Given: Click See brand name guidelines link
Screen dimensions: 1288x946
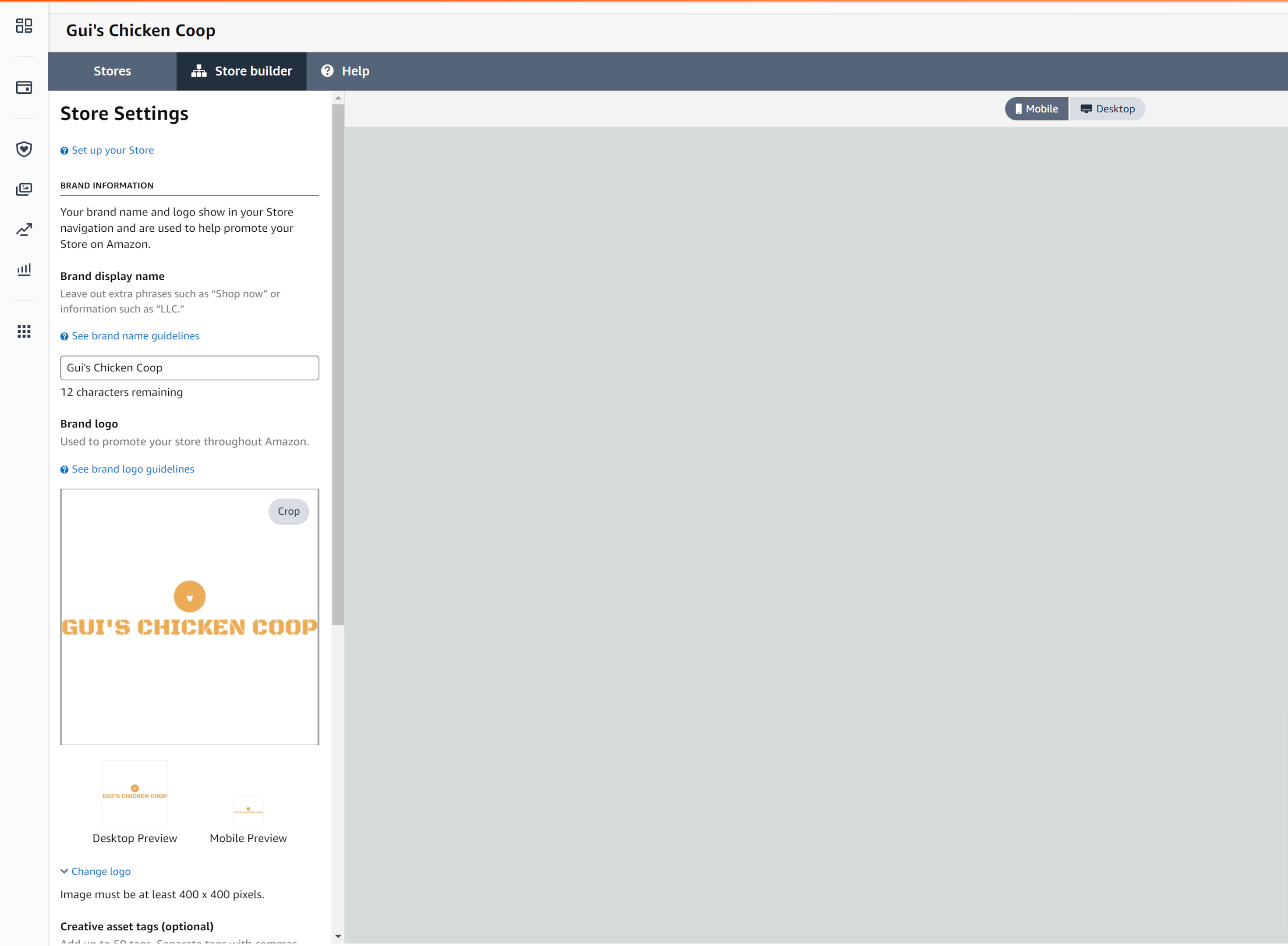Looking at the screenshot, I should [x=135, y=335].
